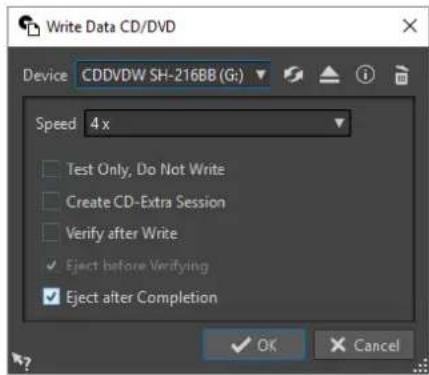Enable Verify after Write option
Image resolution: width=429 pixels, height=375 pixels.
51,233
